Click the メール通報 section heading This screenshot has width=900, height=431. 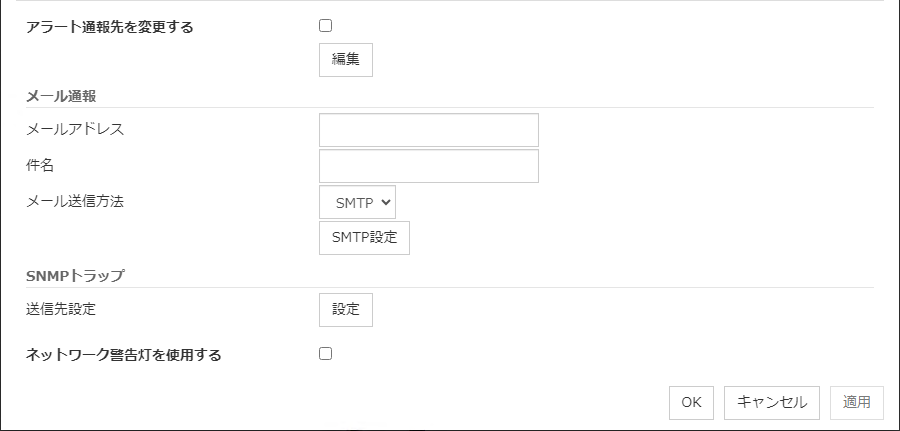tap(68, 95)
